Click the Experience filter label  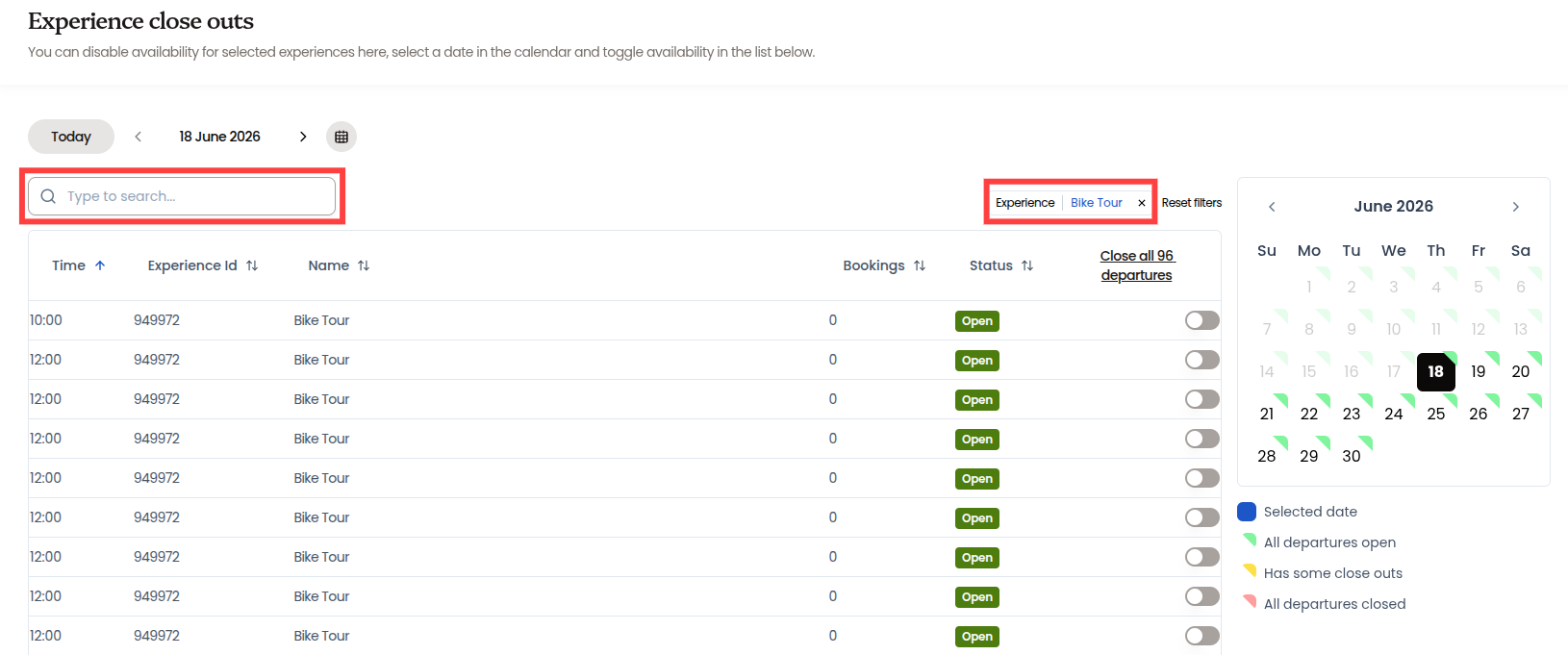pyautogui.click(x=1025, y=203)
